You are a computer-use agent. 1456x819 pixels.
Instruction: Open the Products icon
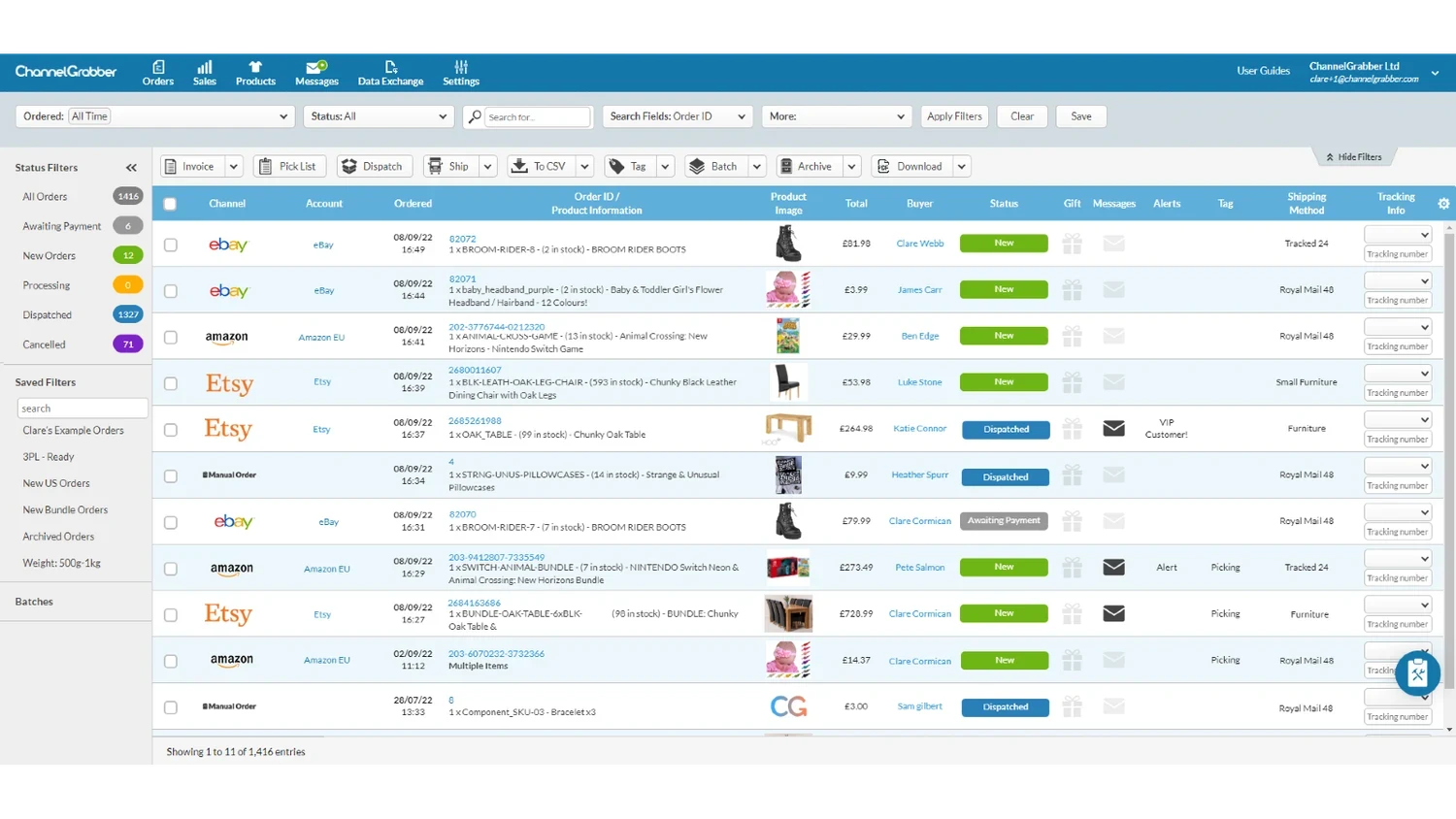(x=255, y=67)
